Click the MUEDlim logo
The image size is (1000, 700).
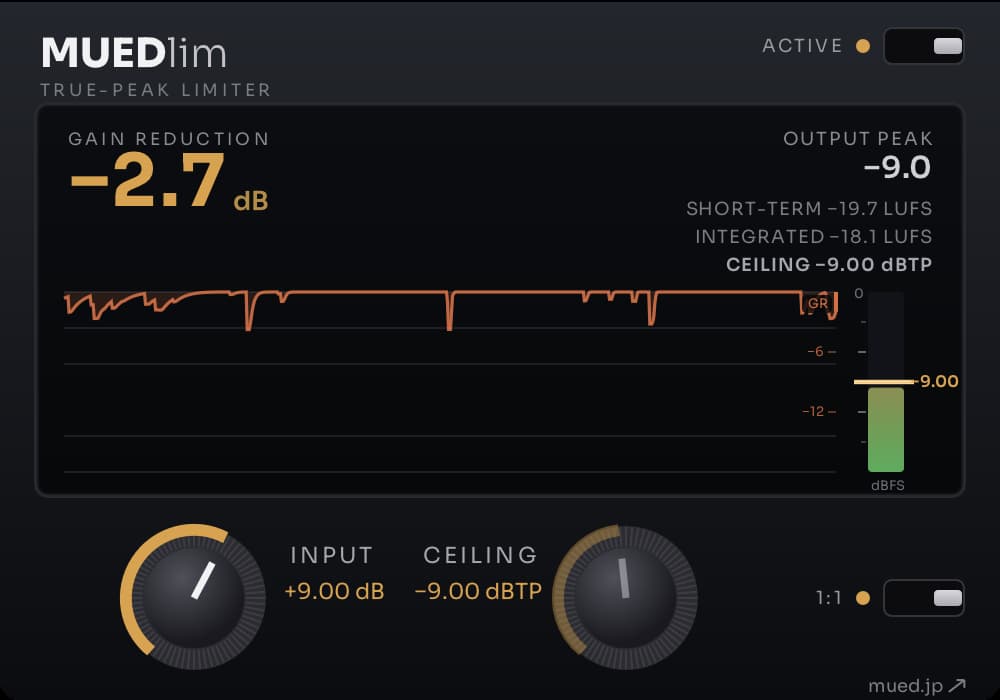(x=134, y=52)
